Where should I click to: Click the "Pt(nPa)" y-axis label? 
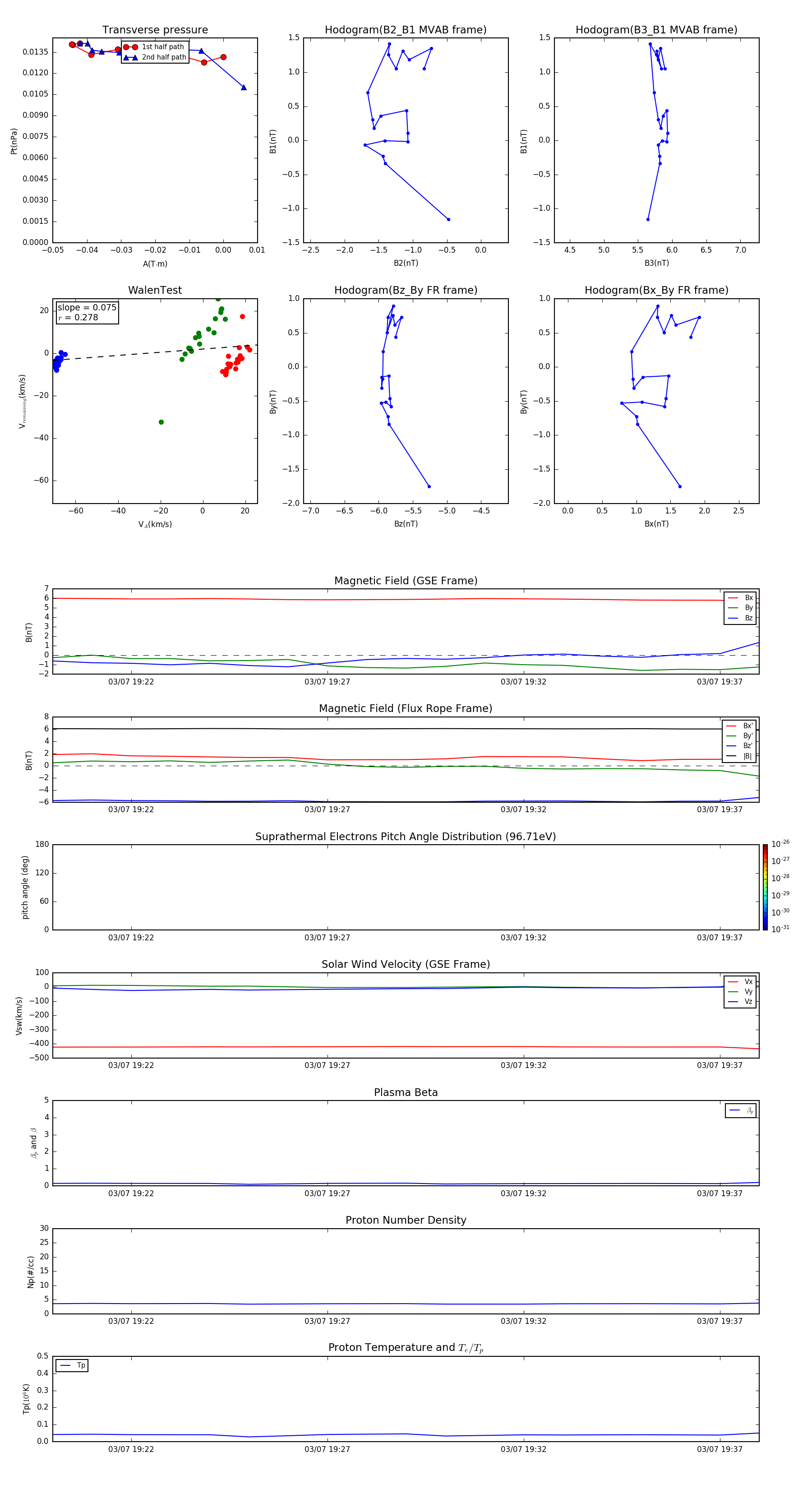(14, 141)
